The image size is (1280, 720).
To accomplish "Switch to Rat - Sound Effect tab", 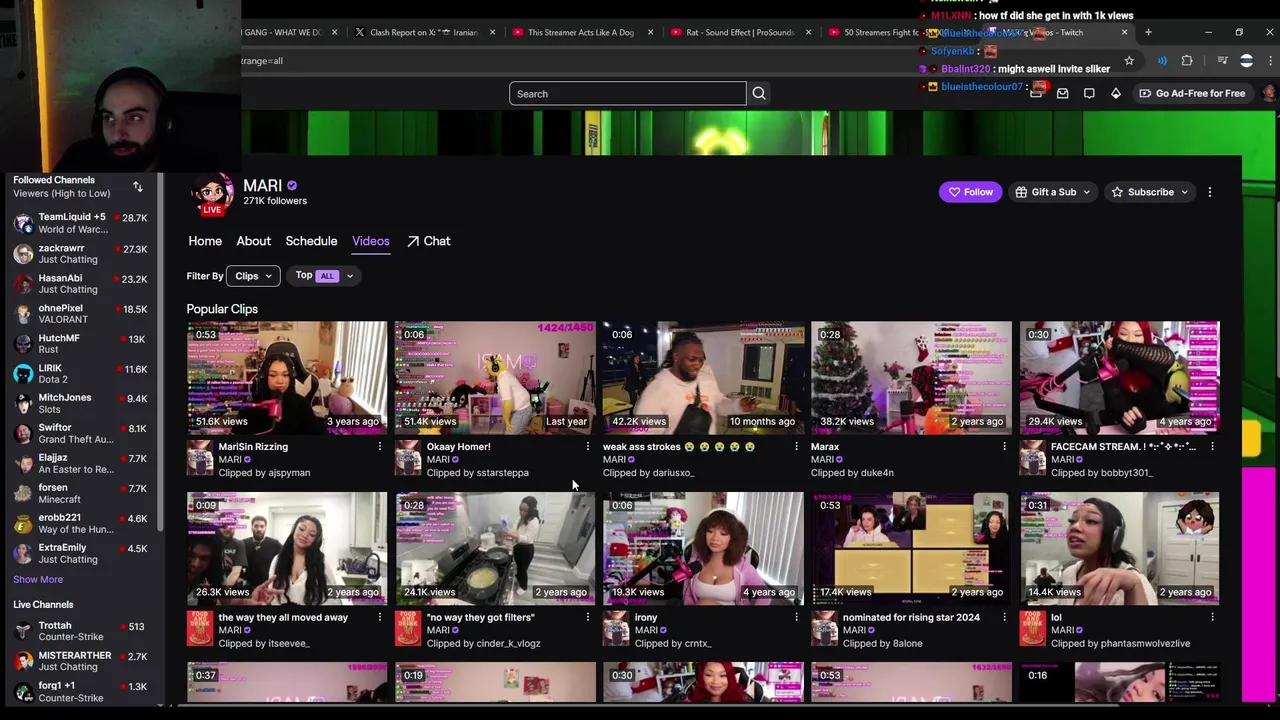I will [738, 32].
